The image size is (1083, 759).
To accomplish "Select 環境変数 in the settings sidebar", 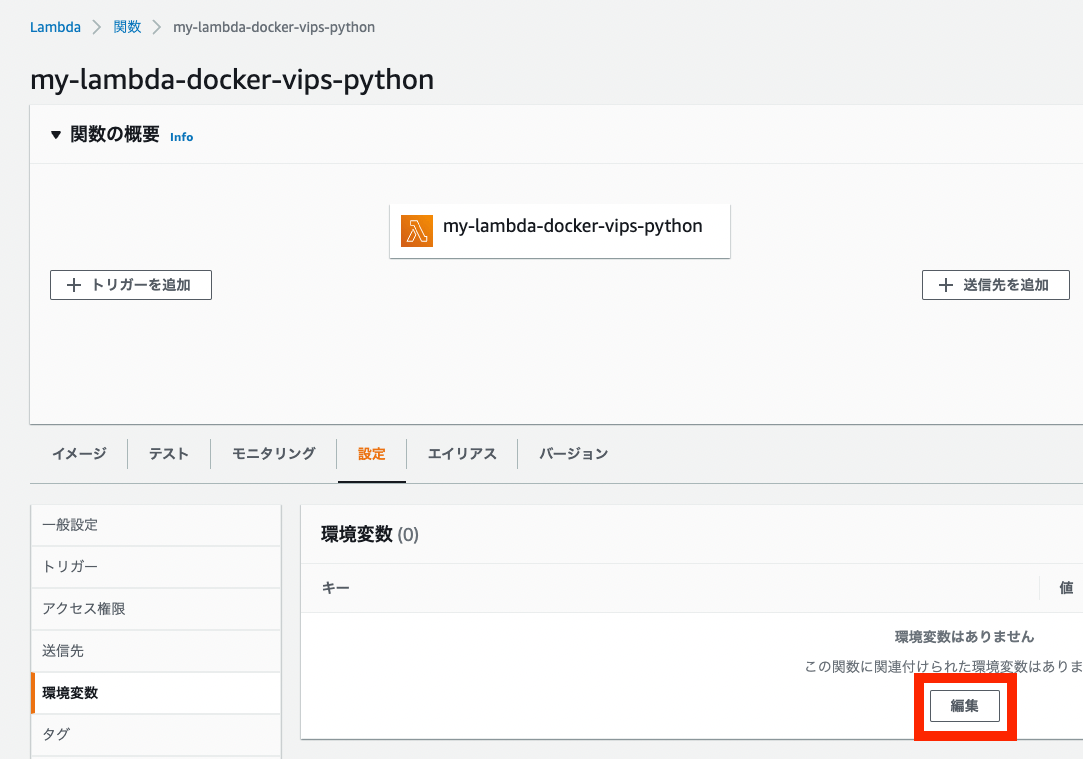I will click(x=156, y=693).
